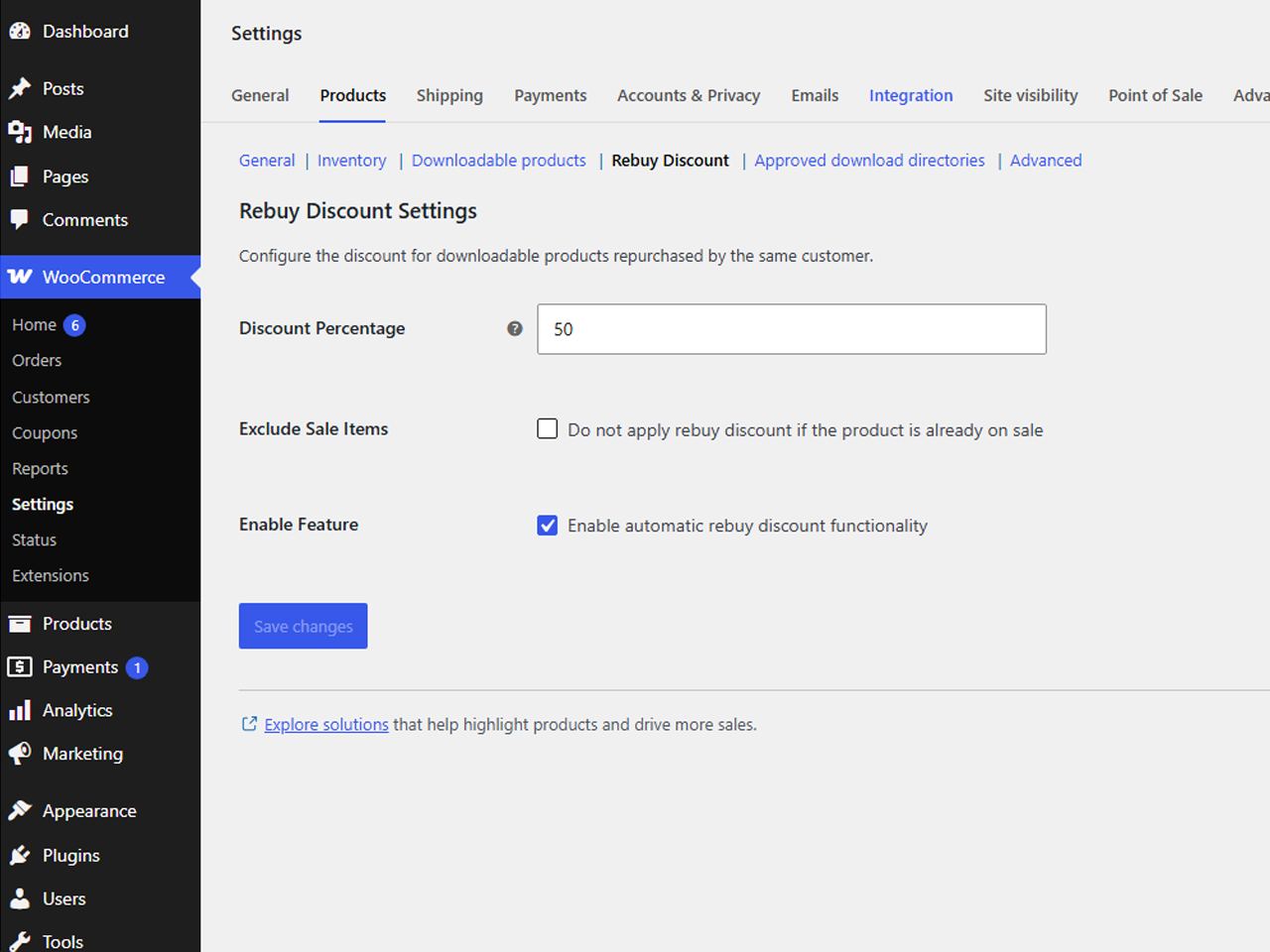Click the Analytics bar chart icon
This screenshot has height=952, width=1270.
(20, 710)
